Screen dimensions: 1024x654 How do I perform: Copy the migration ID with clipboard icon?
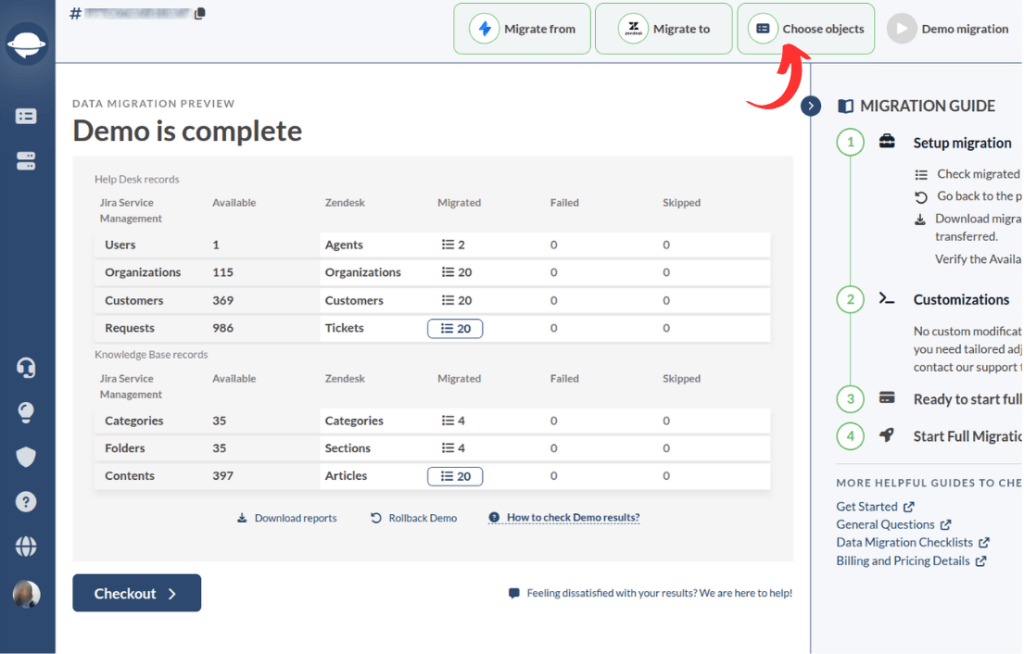(x=200, y=13)
